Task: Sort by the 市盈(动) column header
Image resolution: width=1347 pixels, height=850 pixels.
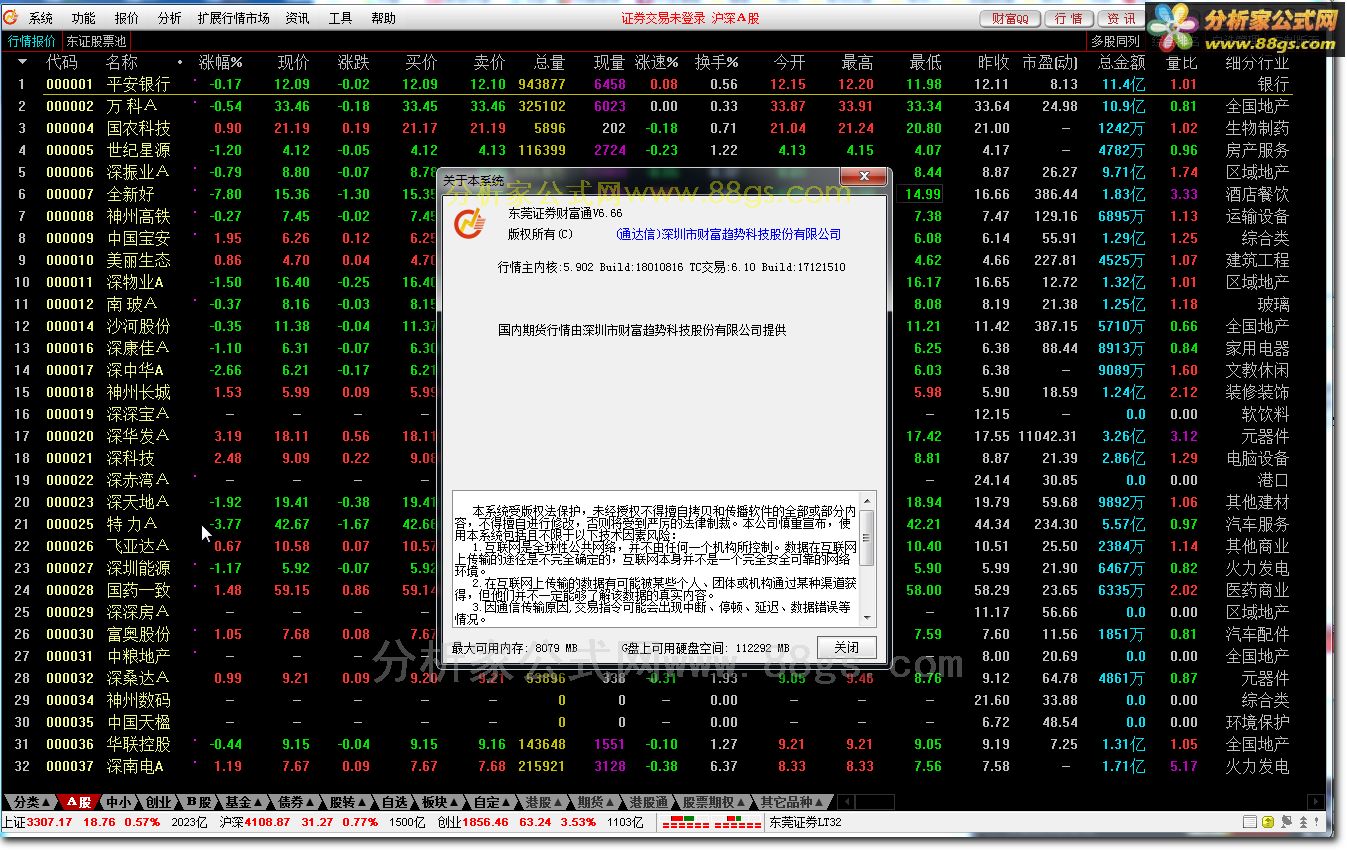Action: pos(1050,62)
